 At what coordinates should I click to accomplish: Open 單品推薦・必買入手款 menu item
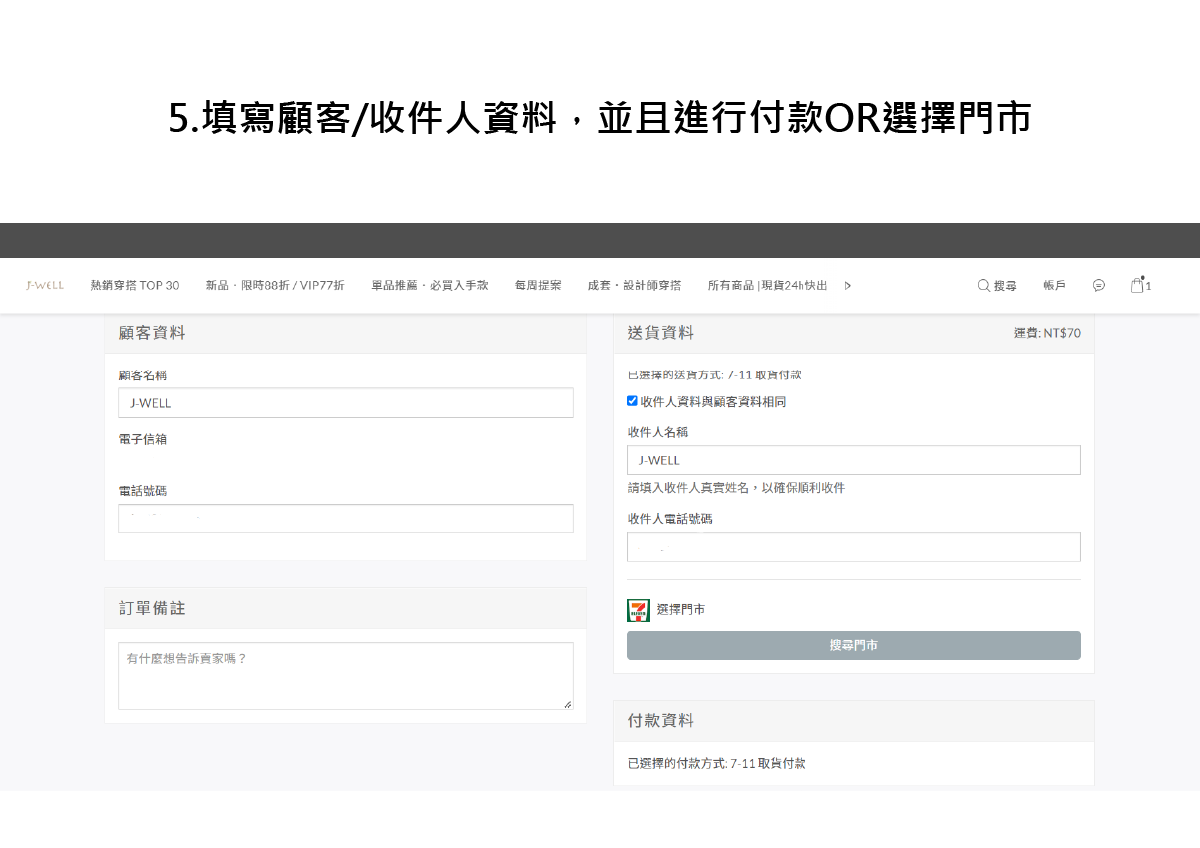coord(430,286)
